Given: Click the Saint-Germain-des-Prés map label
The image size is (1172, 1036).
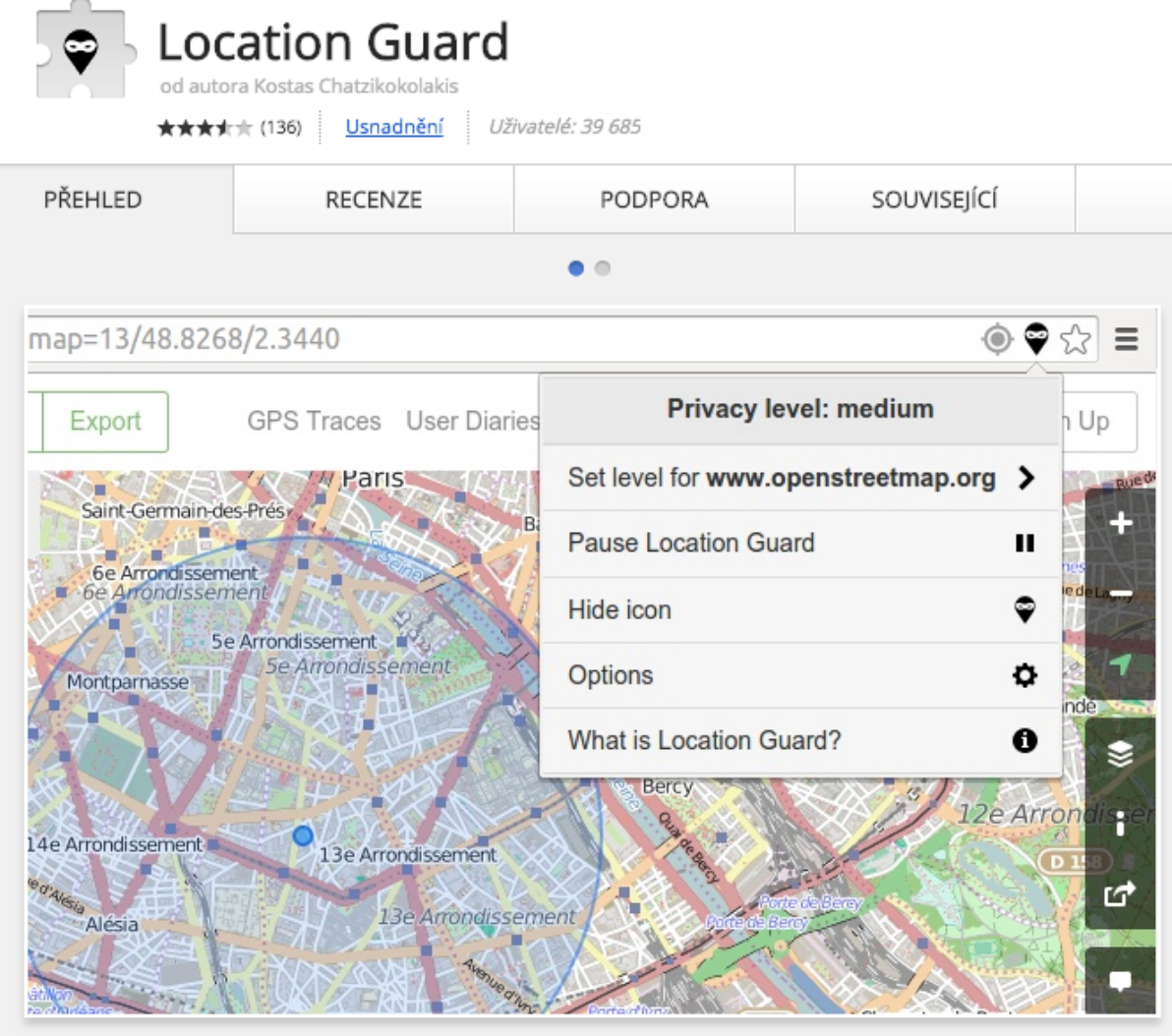Looking at the screenshot, I should (182, 511).
